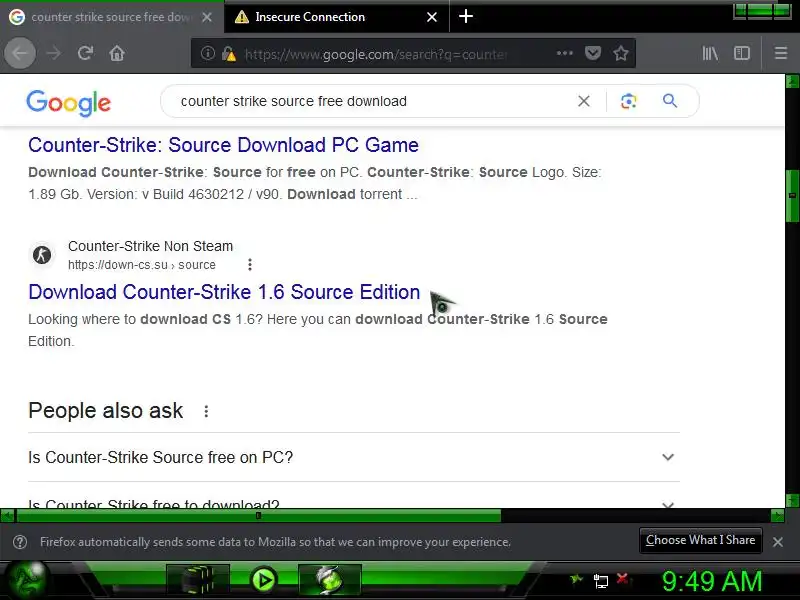This screenshot has height=600, width=800.
Task: Open the Firefox hamburger menu
Action: point(781,53)
